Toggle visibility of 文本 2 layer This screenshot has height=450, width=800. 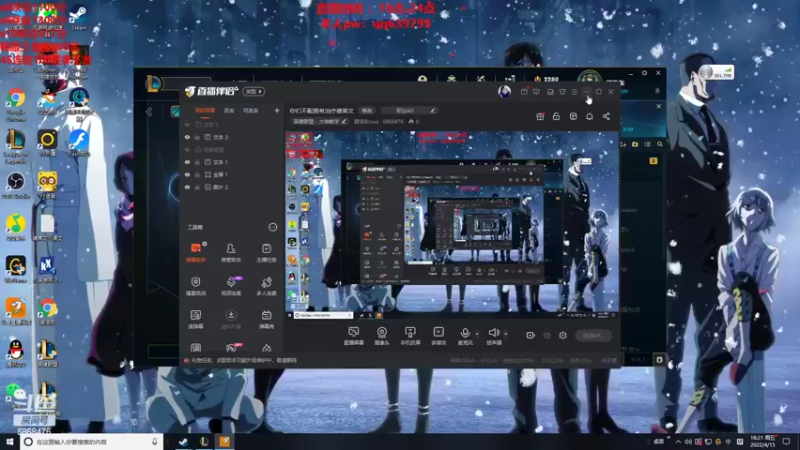point(187,137)
